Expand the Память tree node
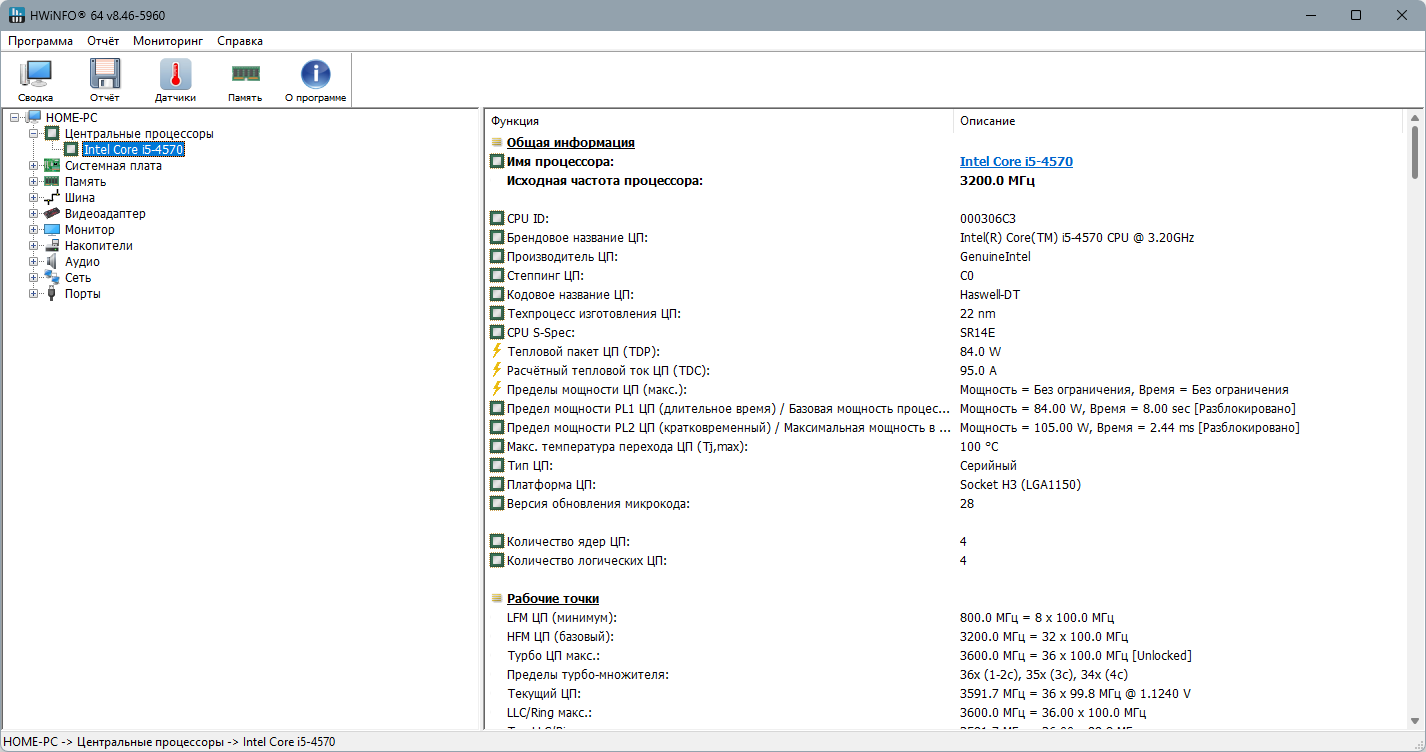 [x=34, y=182]
